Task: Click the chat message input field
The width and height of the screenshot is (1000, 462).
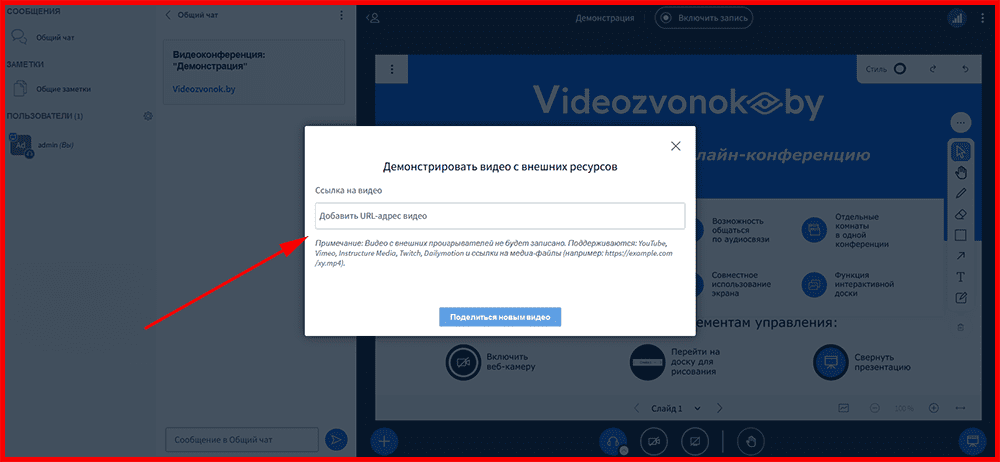Action: pyautogui.click(x=242, y=440)
